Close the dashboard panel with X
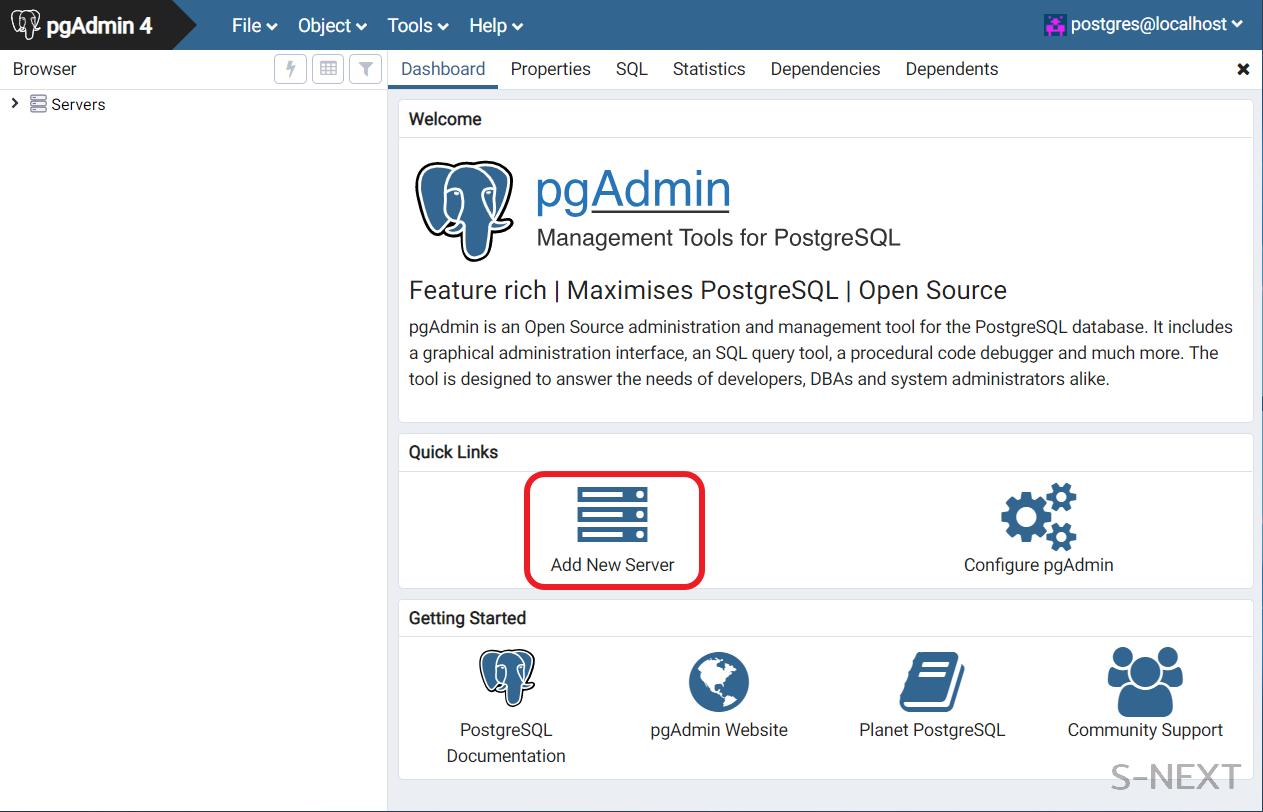 1243,69
